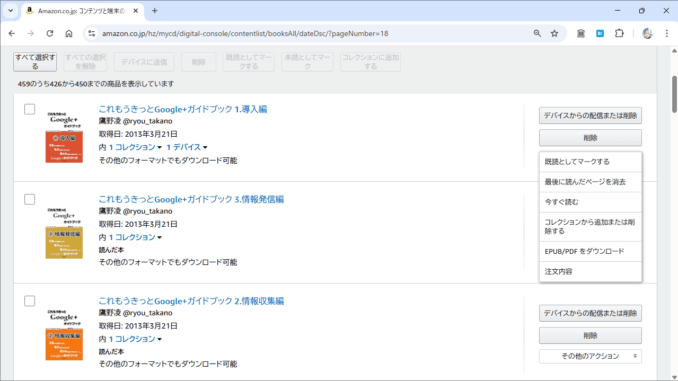This screenshot has height=381, width=678.
Task: Open the title link 1.導入編
Action: pyautogui.click(x=182, y=109)
